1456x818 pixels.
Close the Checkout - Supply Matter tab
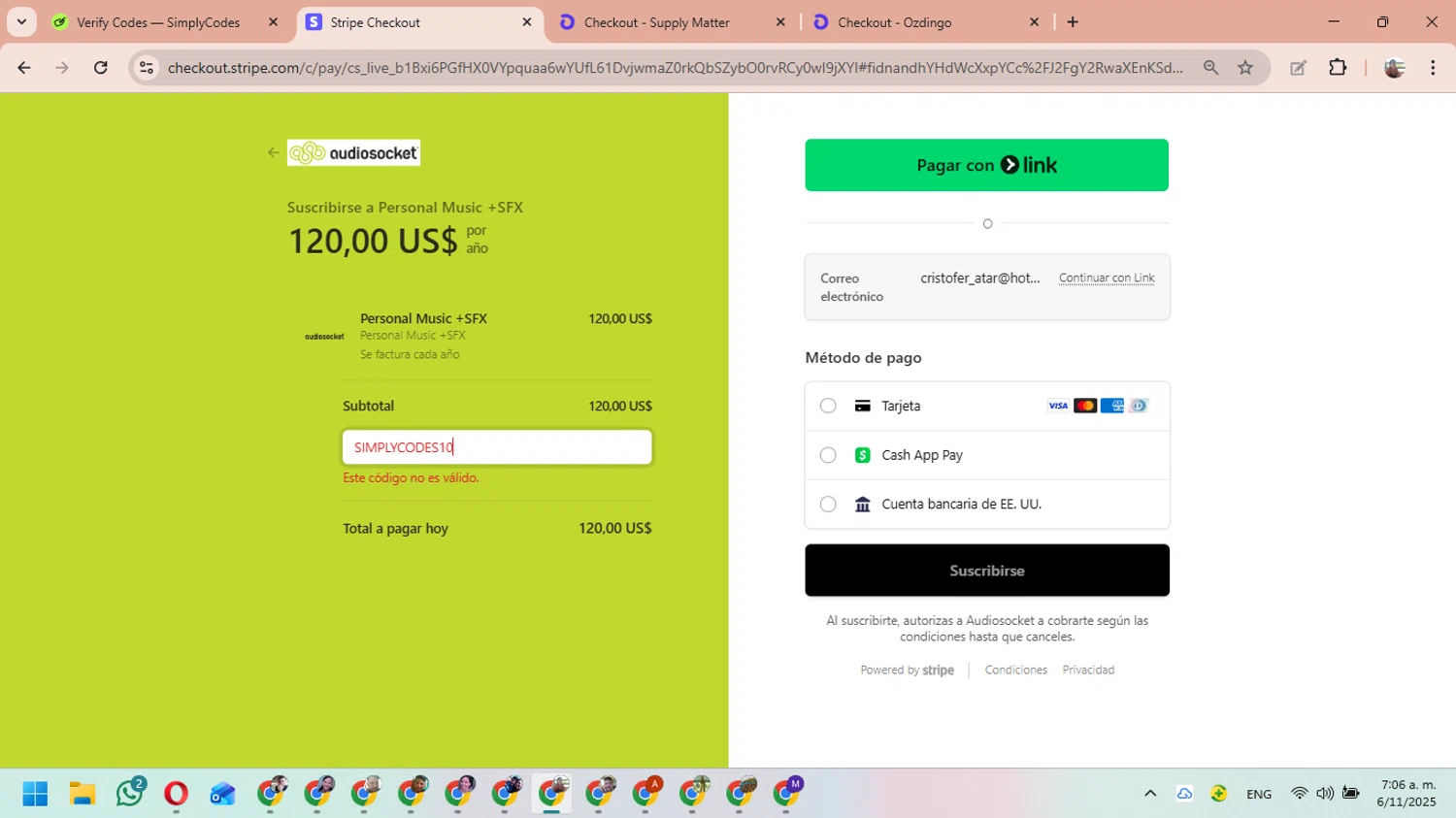pyautogui.click(x=780, y=22)
